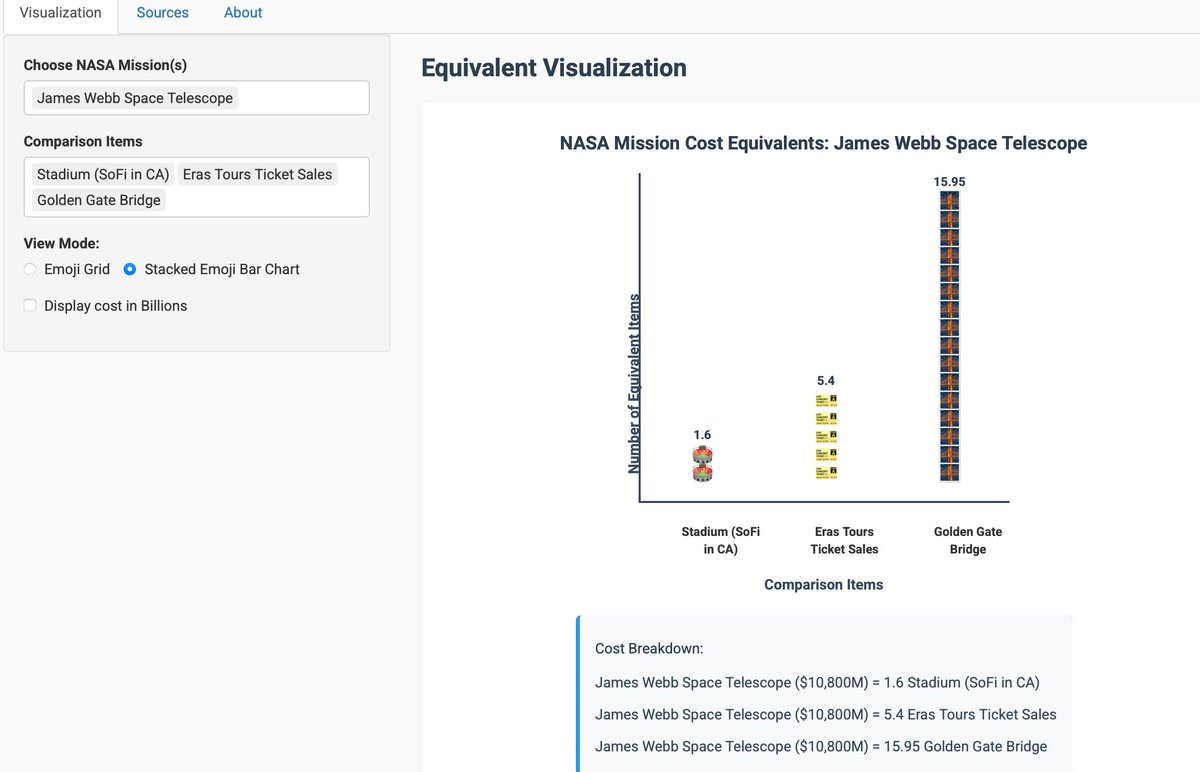The image size is (1200, 772).
Task: Select the Emoji Grid view mode
Action: pos(30,269)
